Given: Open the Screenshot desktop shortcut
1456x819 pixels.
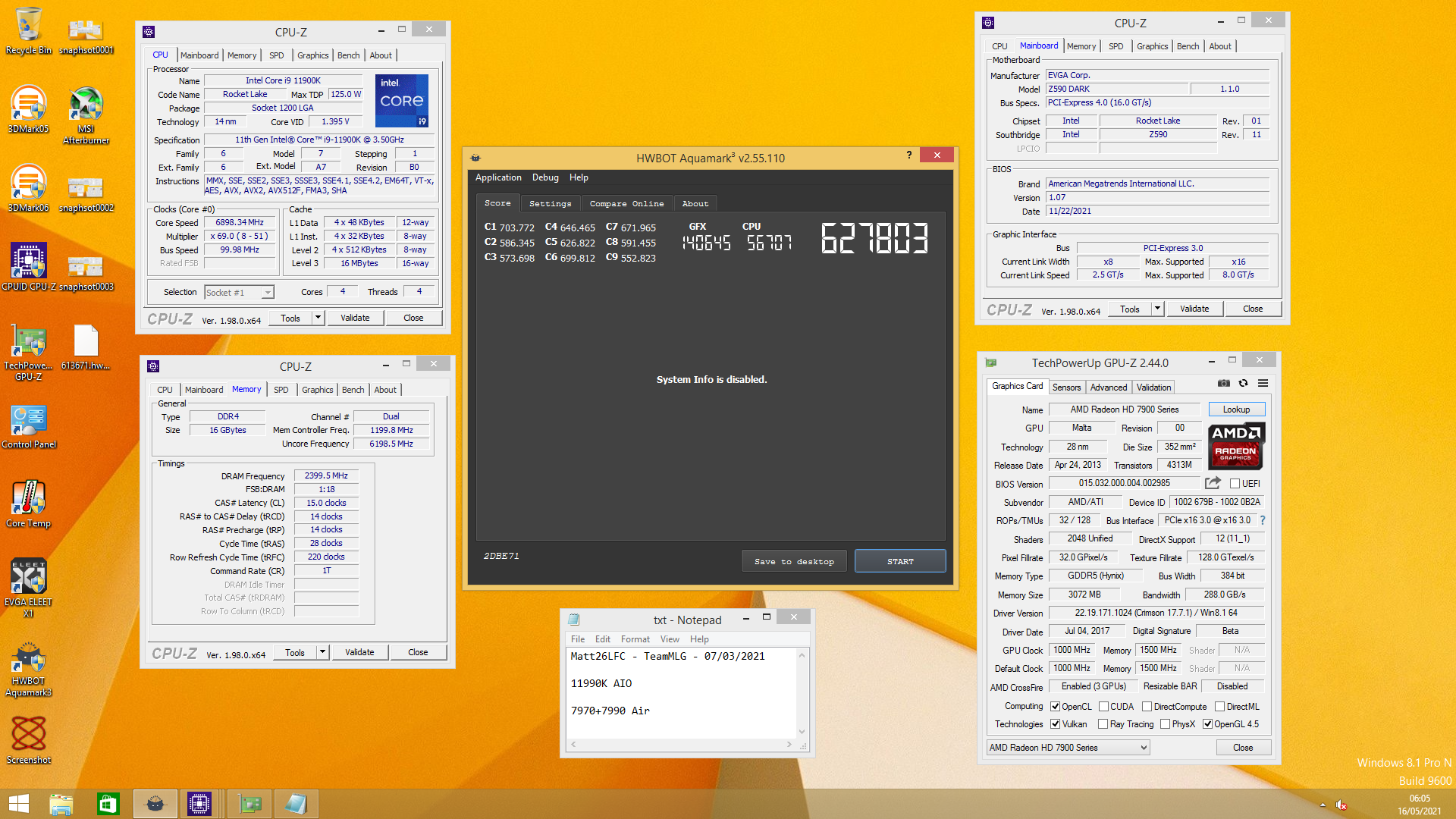Looking at the screenshot, I should coord(29,741).
